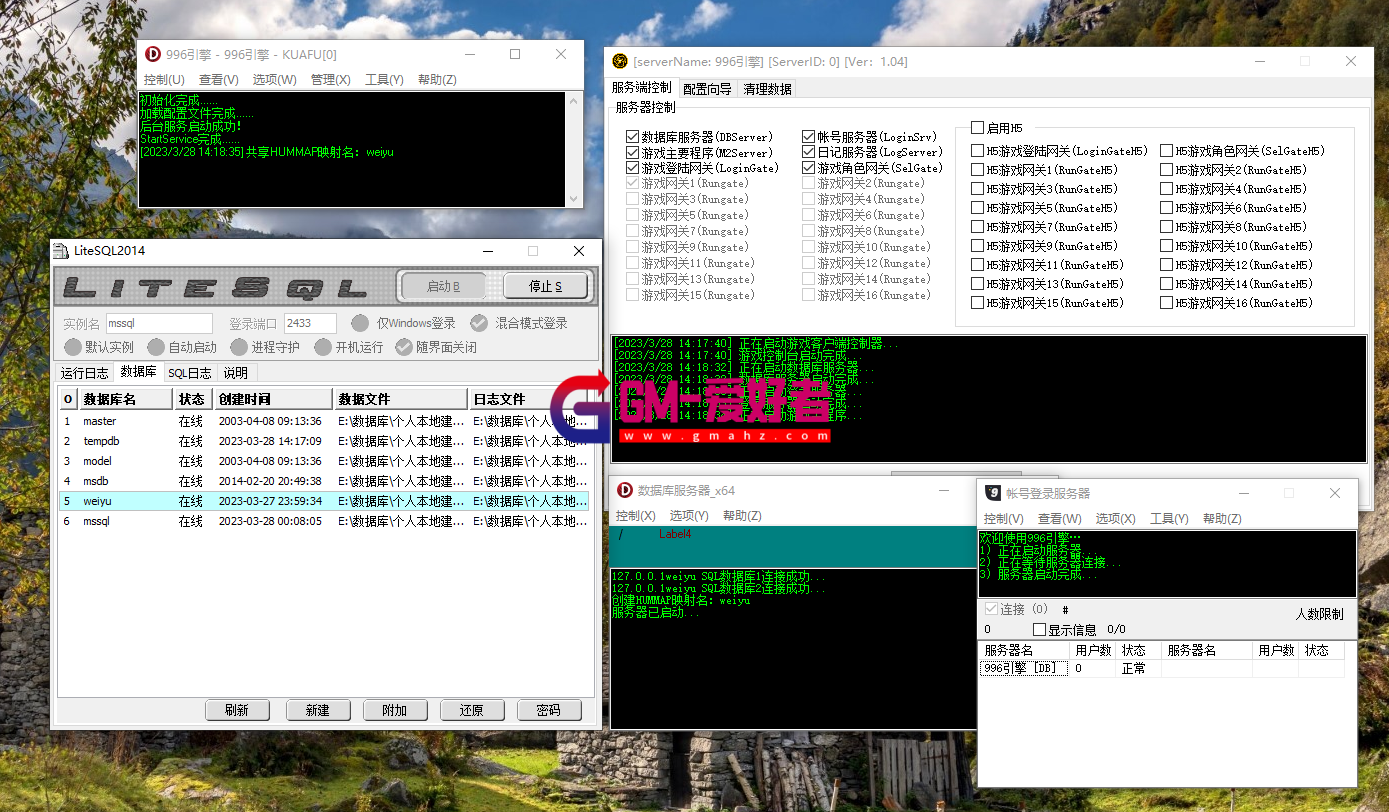
Task: Enable the 启用H5 checkbox
Action: [x=978, y=128]
